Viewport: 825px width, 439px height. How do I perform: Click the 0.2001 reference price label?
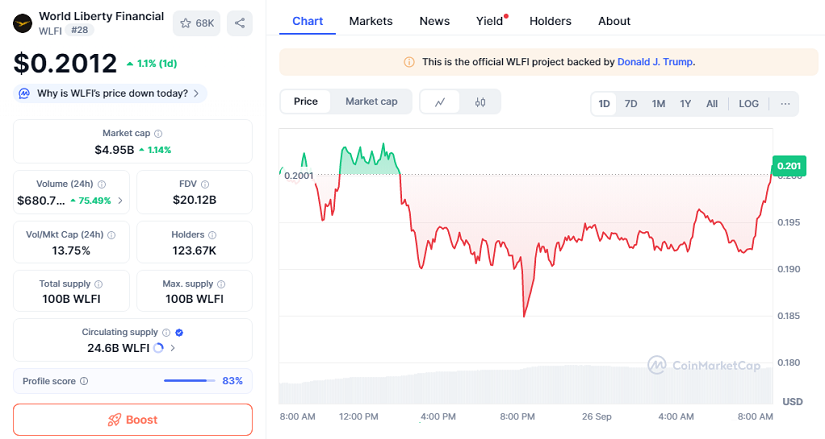click(x=299, y=176)
